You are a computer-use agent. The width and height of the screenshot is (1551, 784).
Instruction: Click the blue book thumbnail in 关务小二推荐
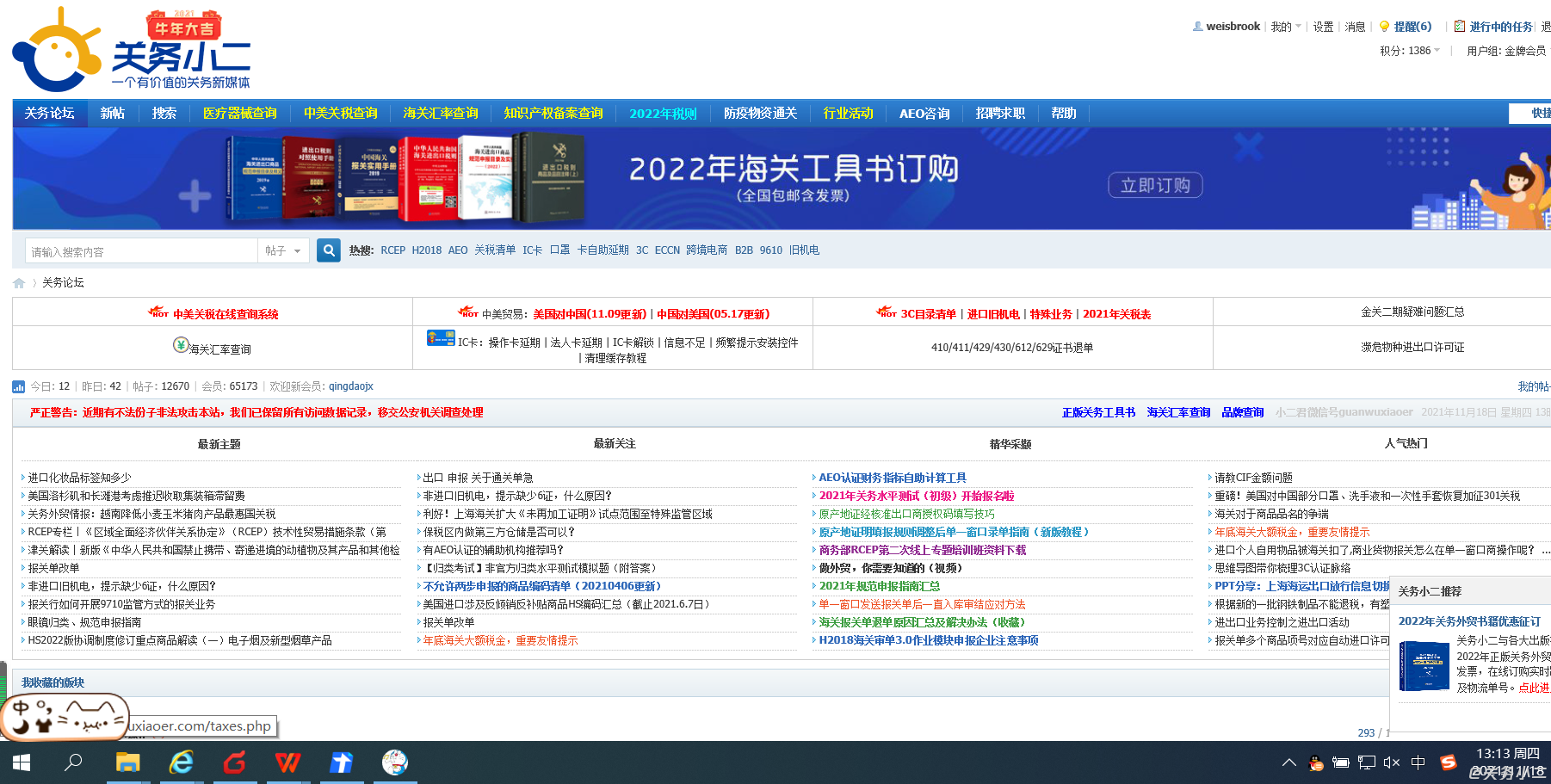pyautogui.click(x=1424, y=665)
